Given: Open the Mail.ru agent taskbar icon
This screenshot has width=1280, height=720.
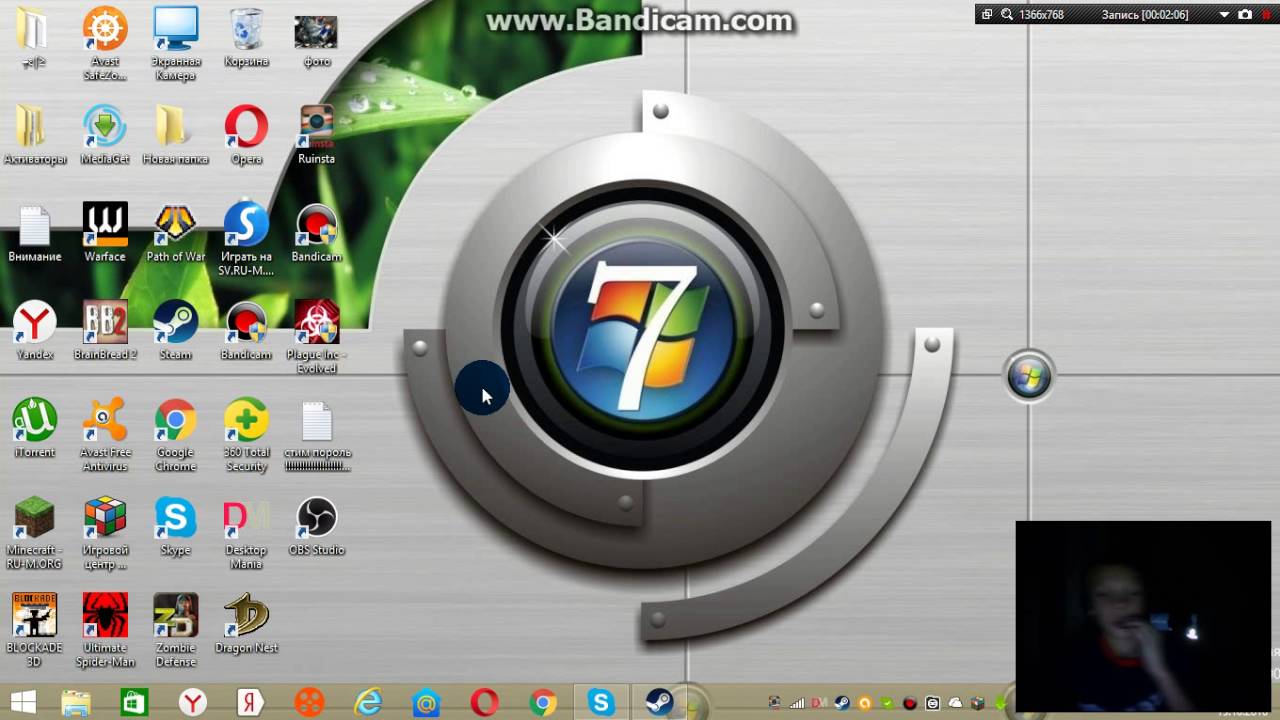Looking at the screenshot, I should click(x=426, y=703).
